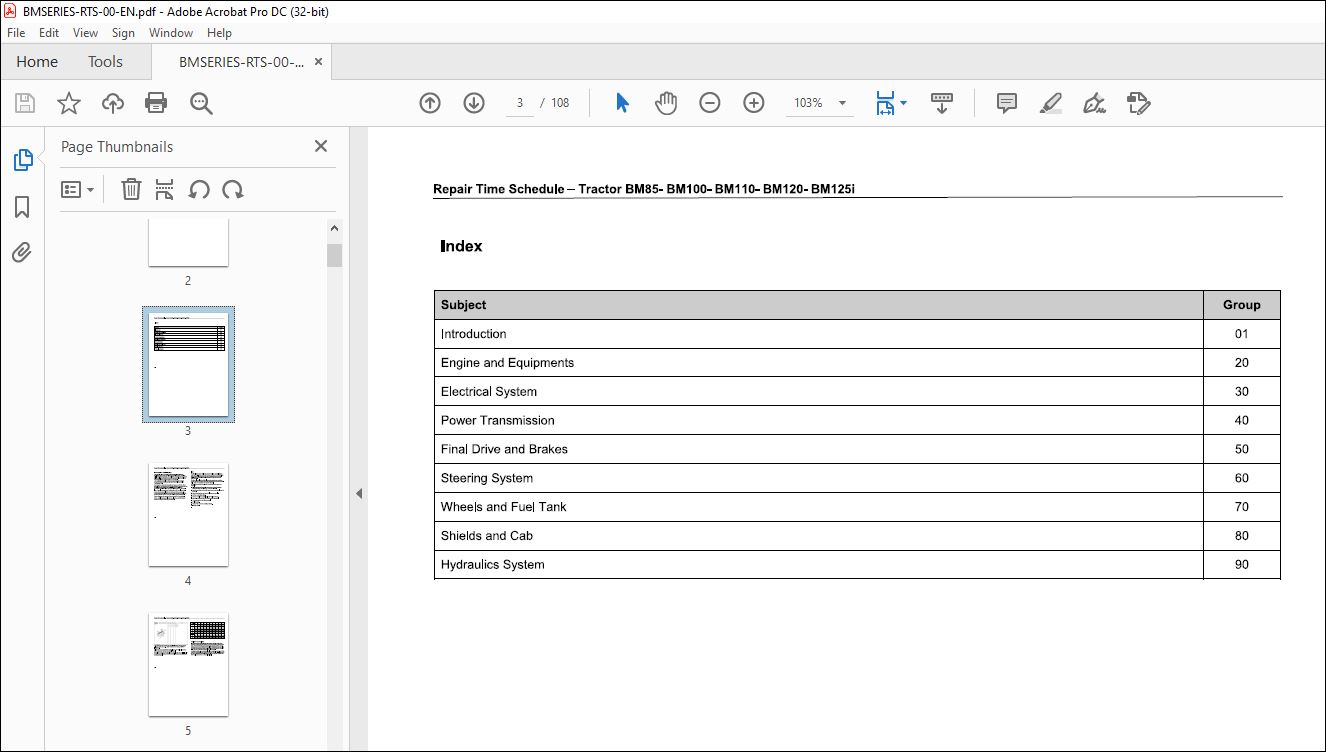Collapse the navigation pane arrow

point(359,493)
